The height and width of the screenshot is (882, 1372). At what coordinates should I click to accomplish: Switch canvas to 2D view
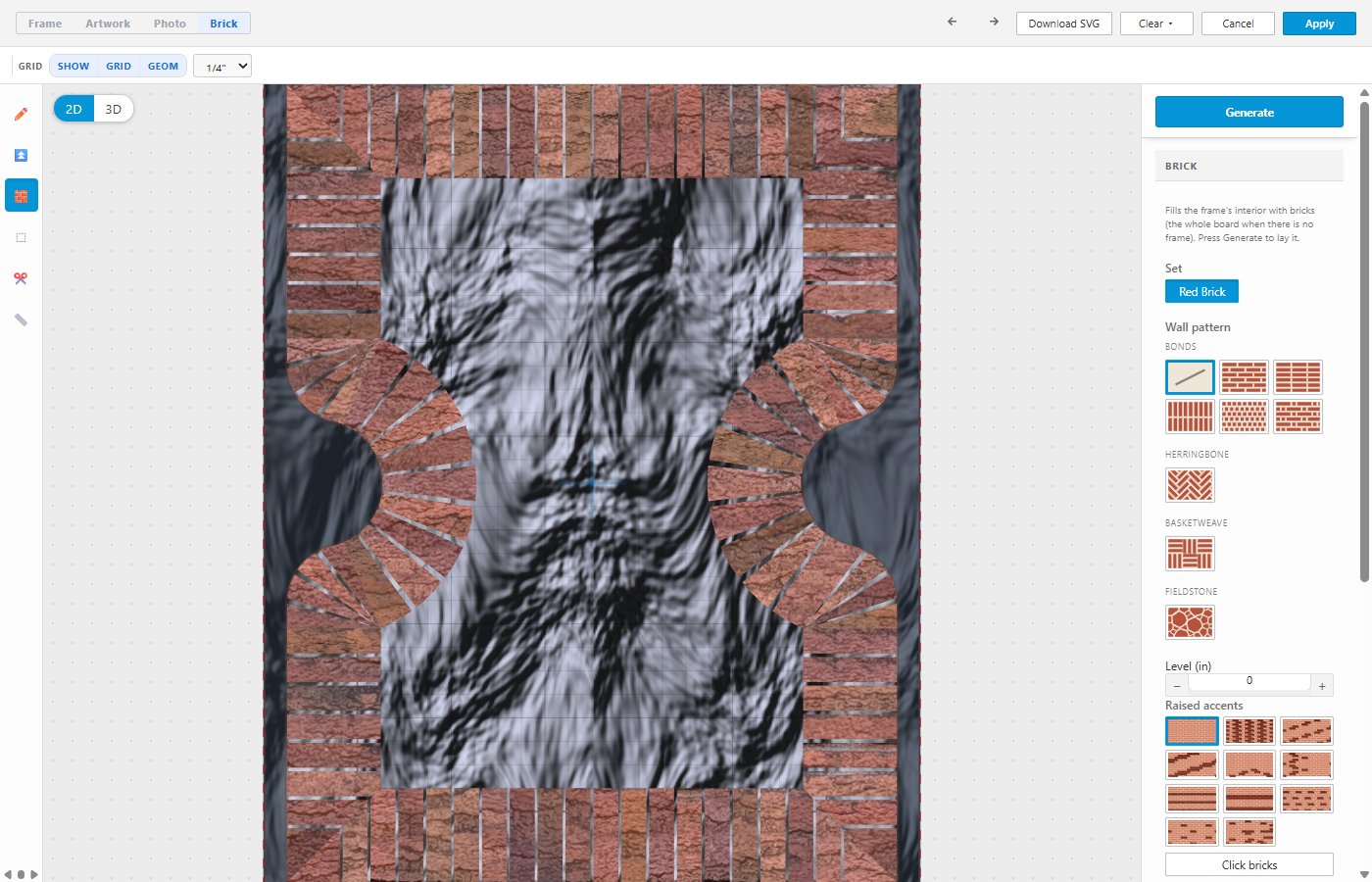click(x=73, y=109)
